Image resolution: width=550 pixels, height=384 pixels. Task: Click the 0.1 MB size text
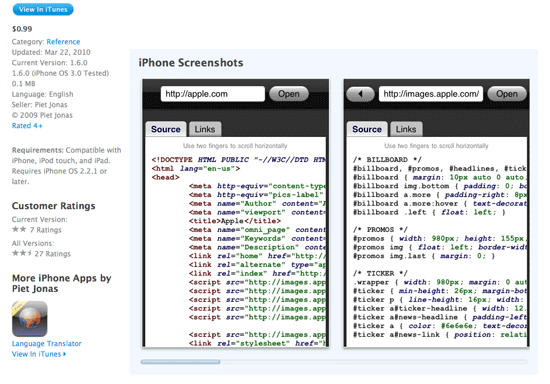pos(24,83)
